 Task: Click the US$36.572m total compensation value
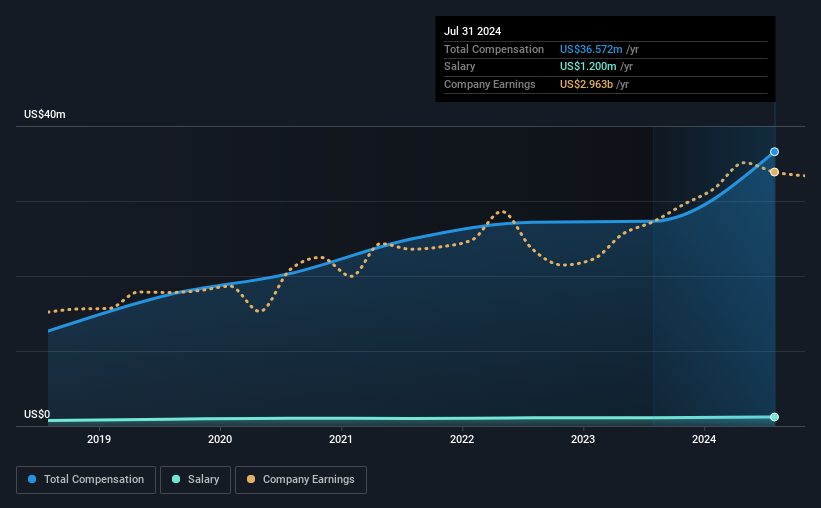[x=591, y=49]
